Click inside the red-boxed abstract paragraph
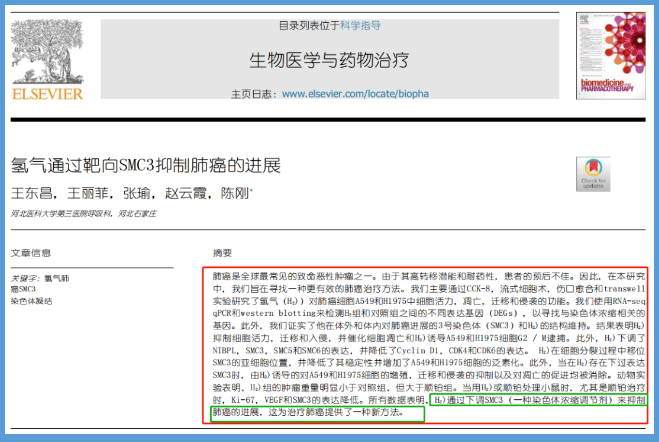Viewport: 659px width, 442px height. point(420,330)
